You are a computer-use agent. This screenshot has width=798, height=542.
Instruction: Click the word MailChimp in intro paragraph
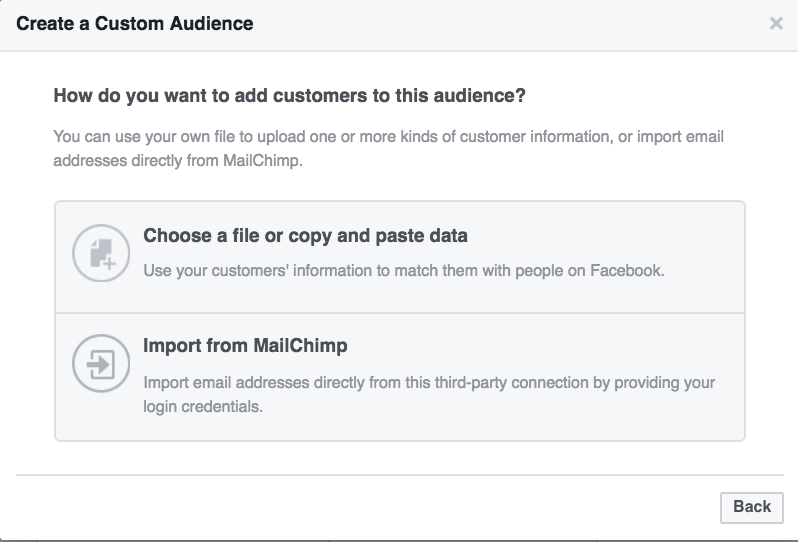point(262,161)
